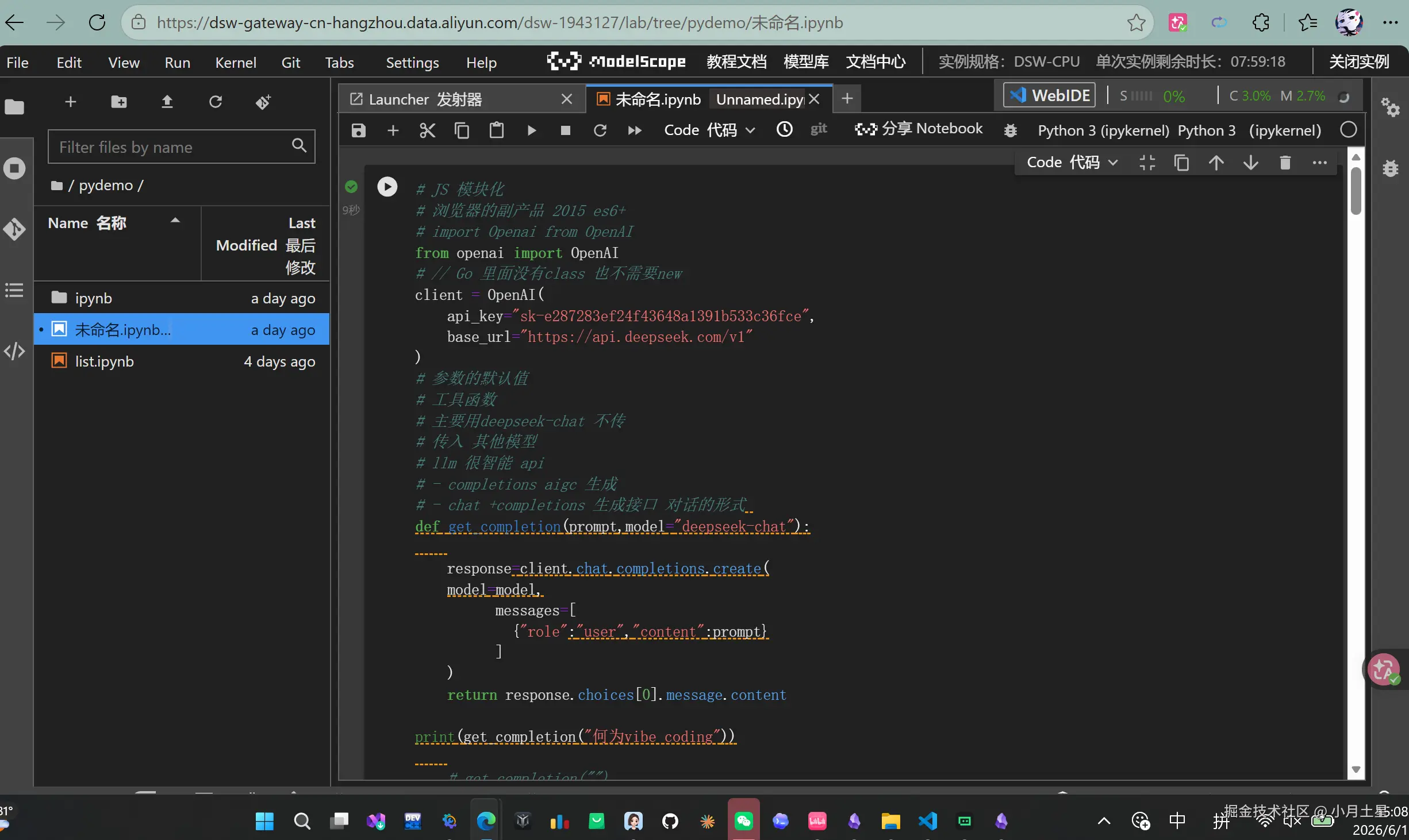The image size is (1409, 840).
Task: Open 文档中心 in header
Action: 876,61
